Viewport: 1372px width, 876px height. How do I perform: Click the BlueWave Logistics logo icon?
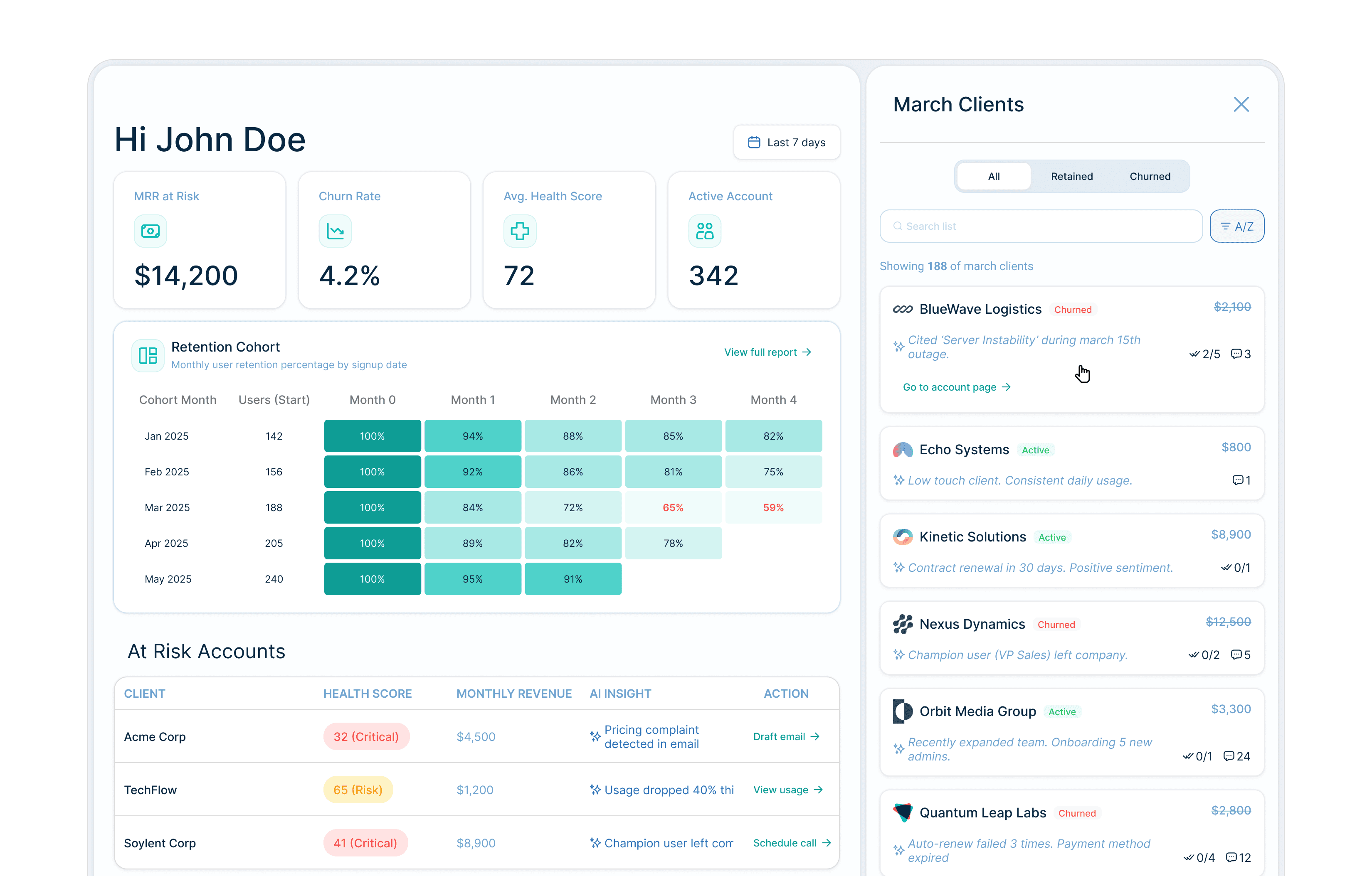903,309
